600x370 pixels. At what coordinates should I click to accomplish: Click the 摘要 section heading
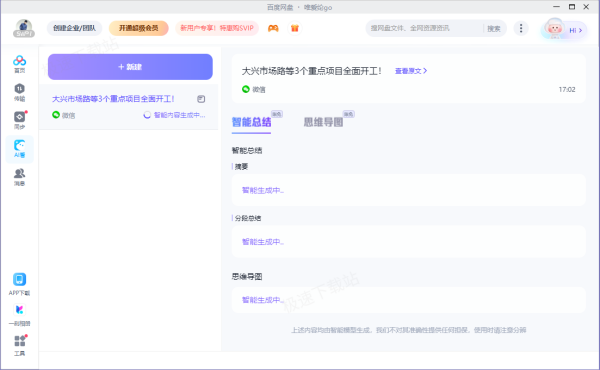pyautogui.click(x=241, y=166)
